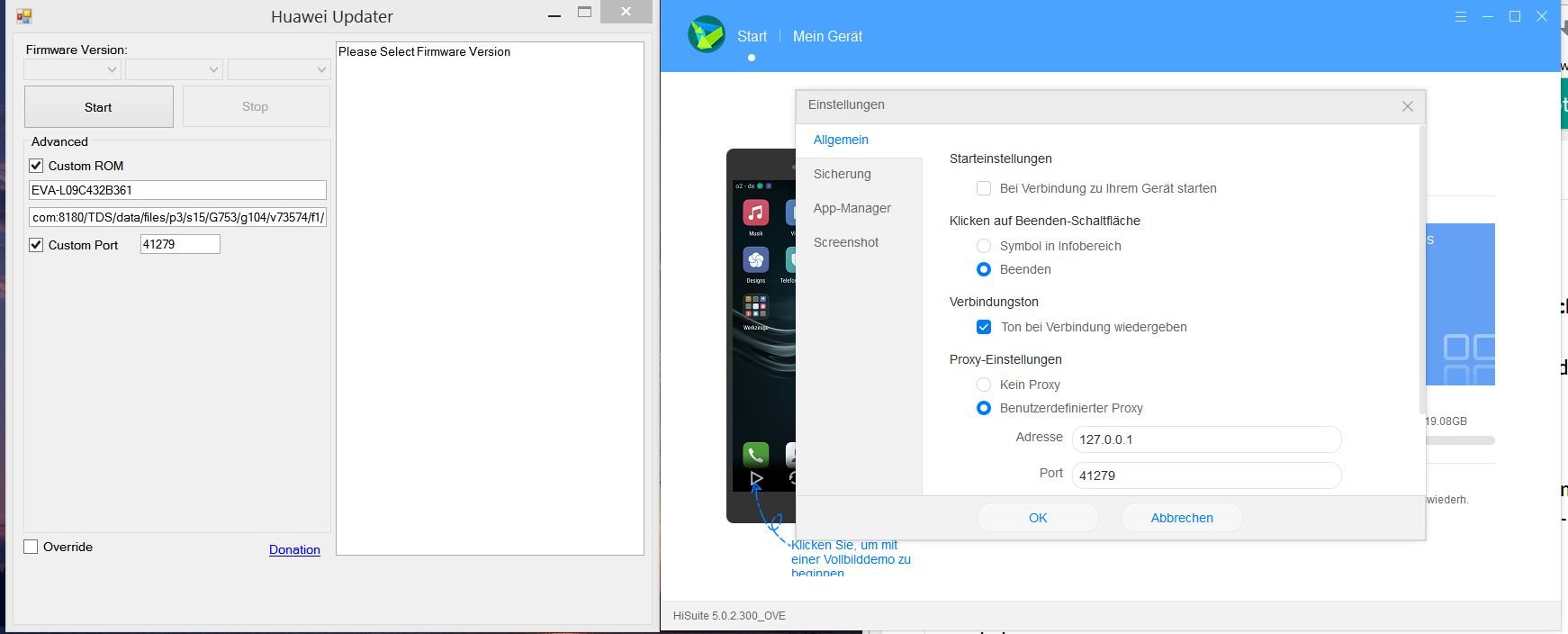Click the Abbrechen button
This screenshot has width=1568, height=634.
pyautogui.click(x=1182, y=518)
